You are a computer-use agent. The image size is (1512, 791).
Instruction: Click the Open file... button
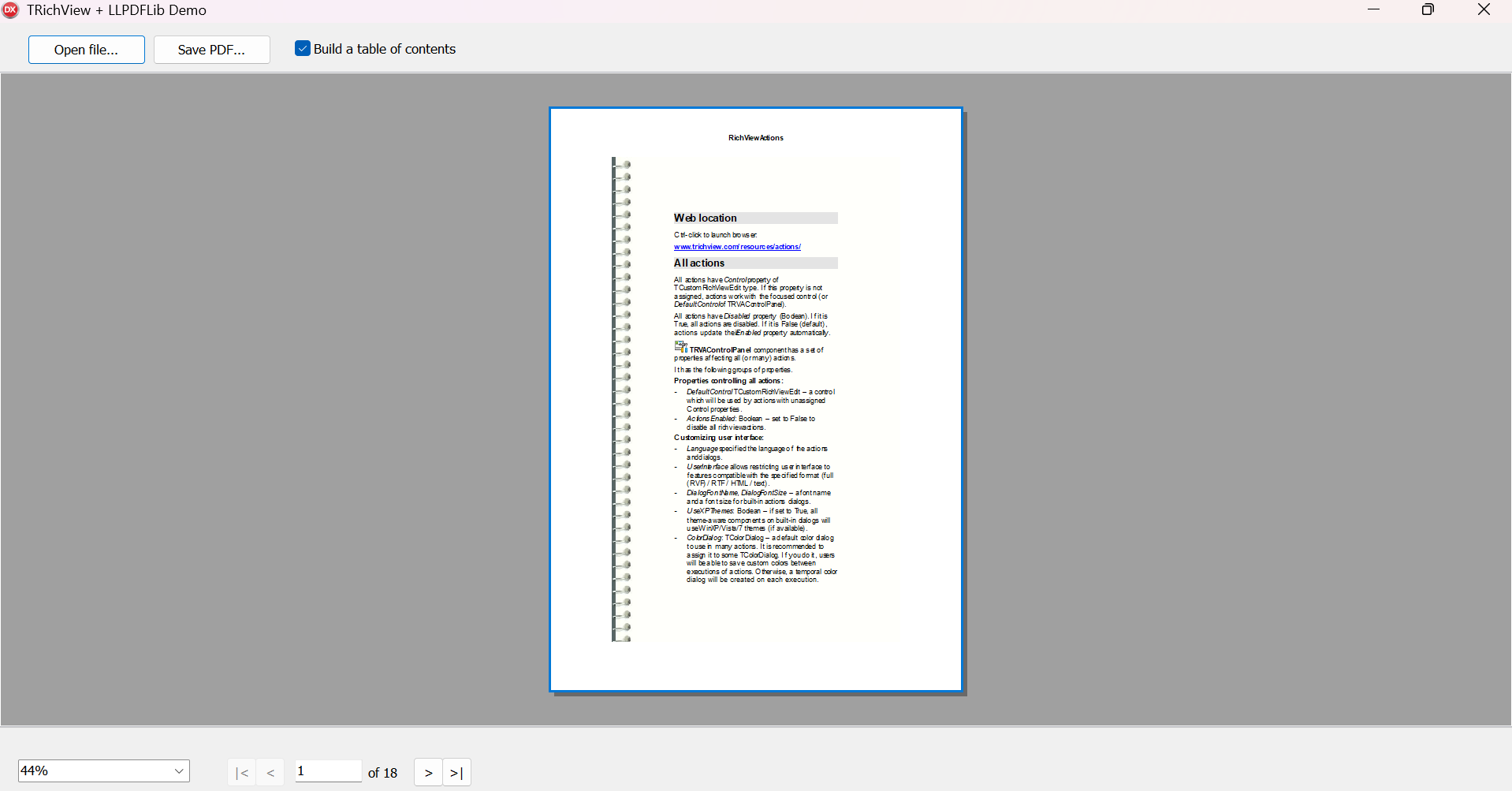point(87,50)
